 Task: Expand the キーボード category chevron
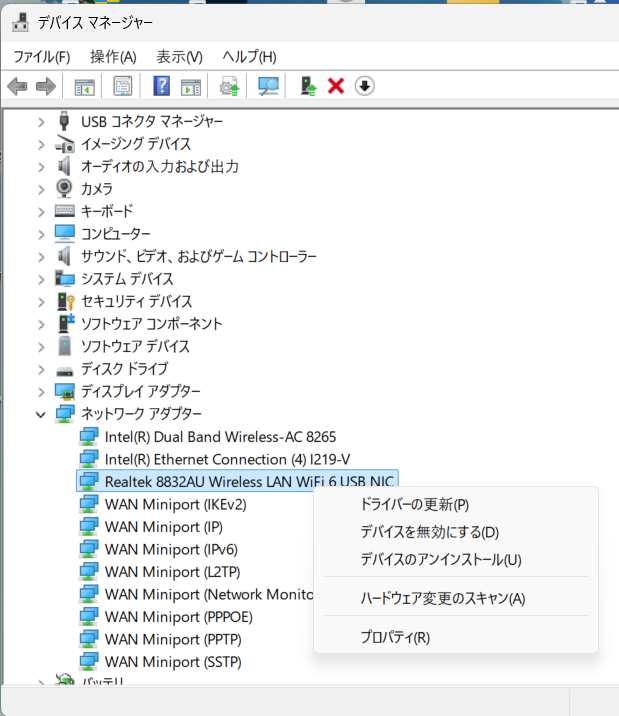(41, 212)
